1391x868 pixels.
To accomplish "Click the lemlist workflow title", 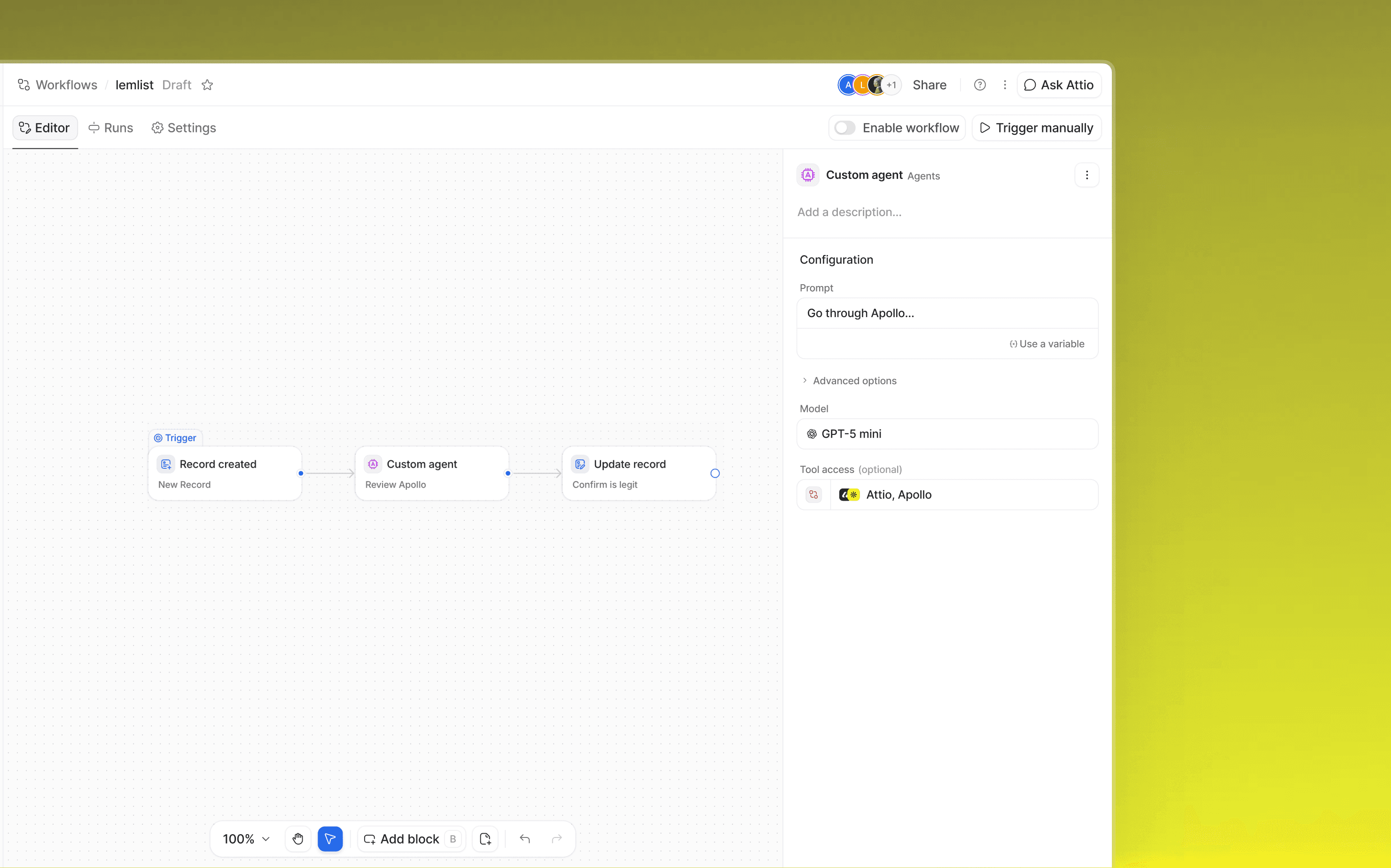I will coord(134,85).
